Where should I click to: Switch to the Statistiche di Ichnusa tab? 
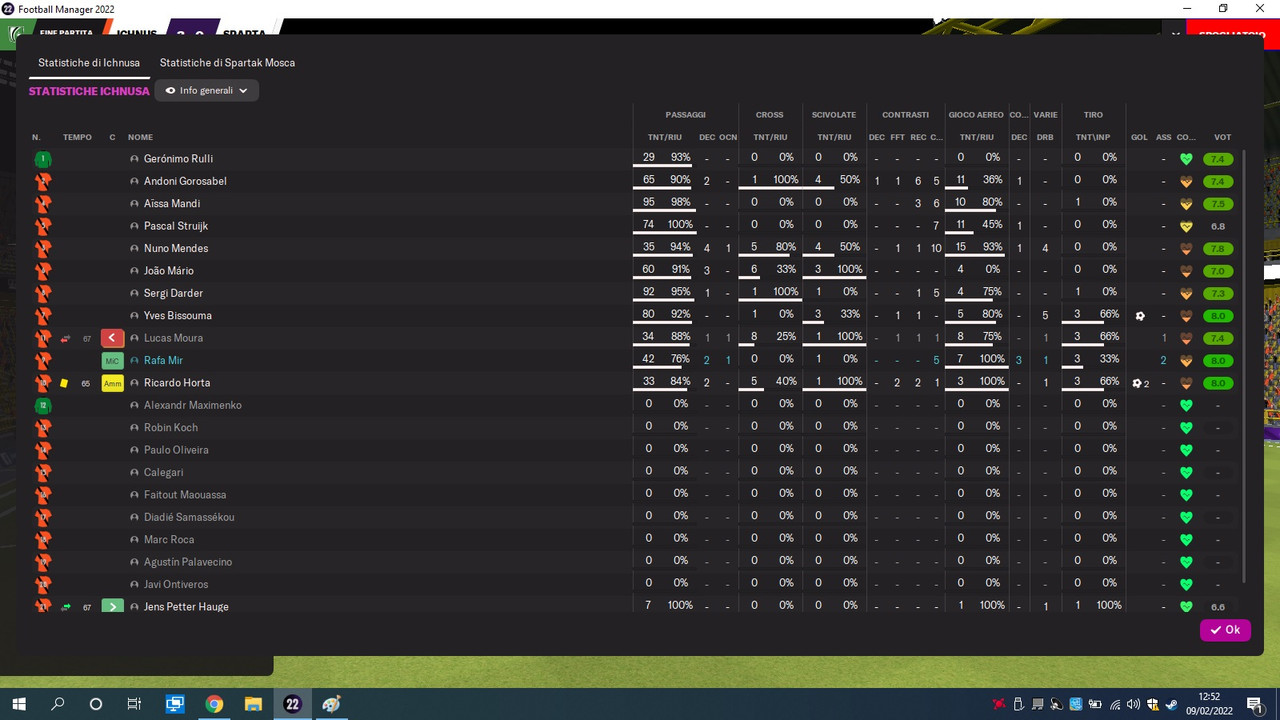(89, 63)
